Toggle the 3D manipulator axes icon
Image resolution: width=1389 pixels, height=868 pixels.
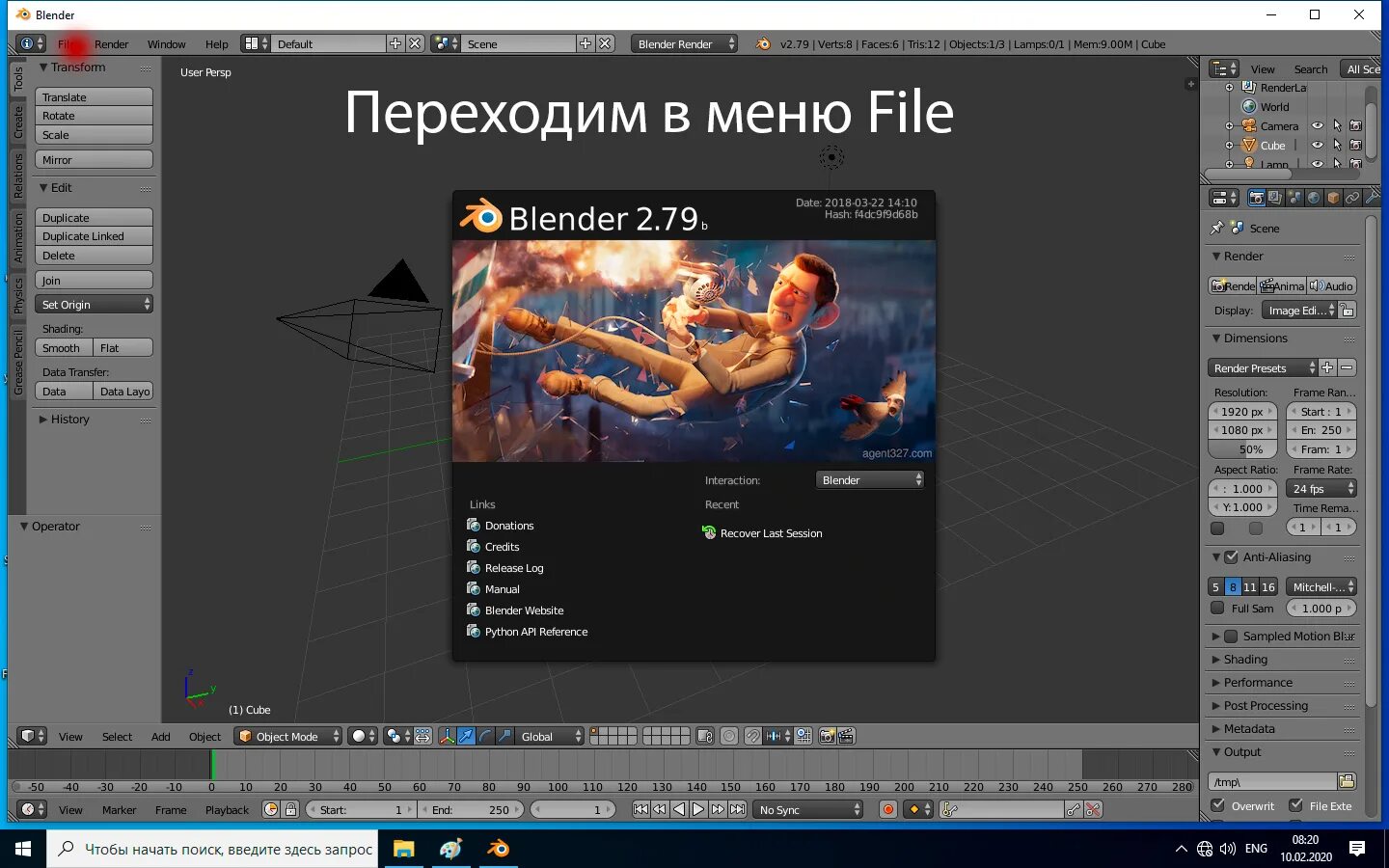448,736
